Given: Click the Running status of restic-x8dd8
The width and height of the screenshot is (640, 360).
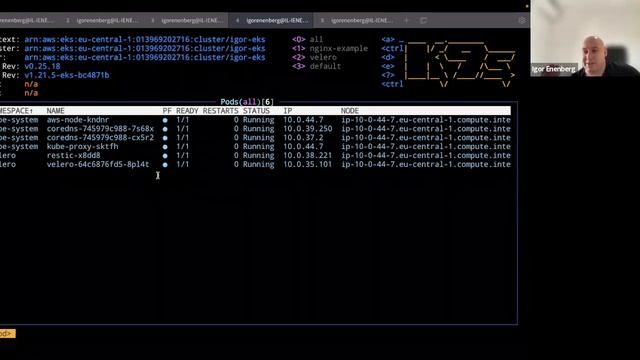Looking at the screenshot, I should pyautogui.click(x=258, y=156).
